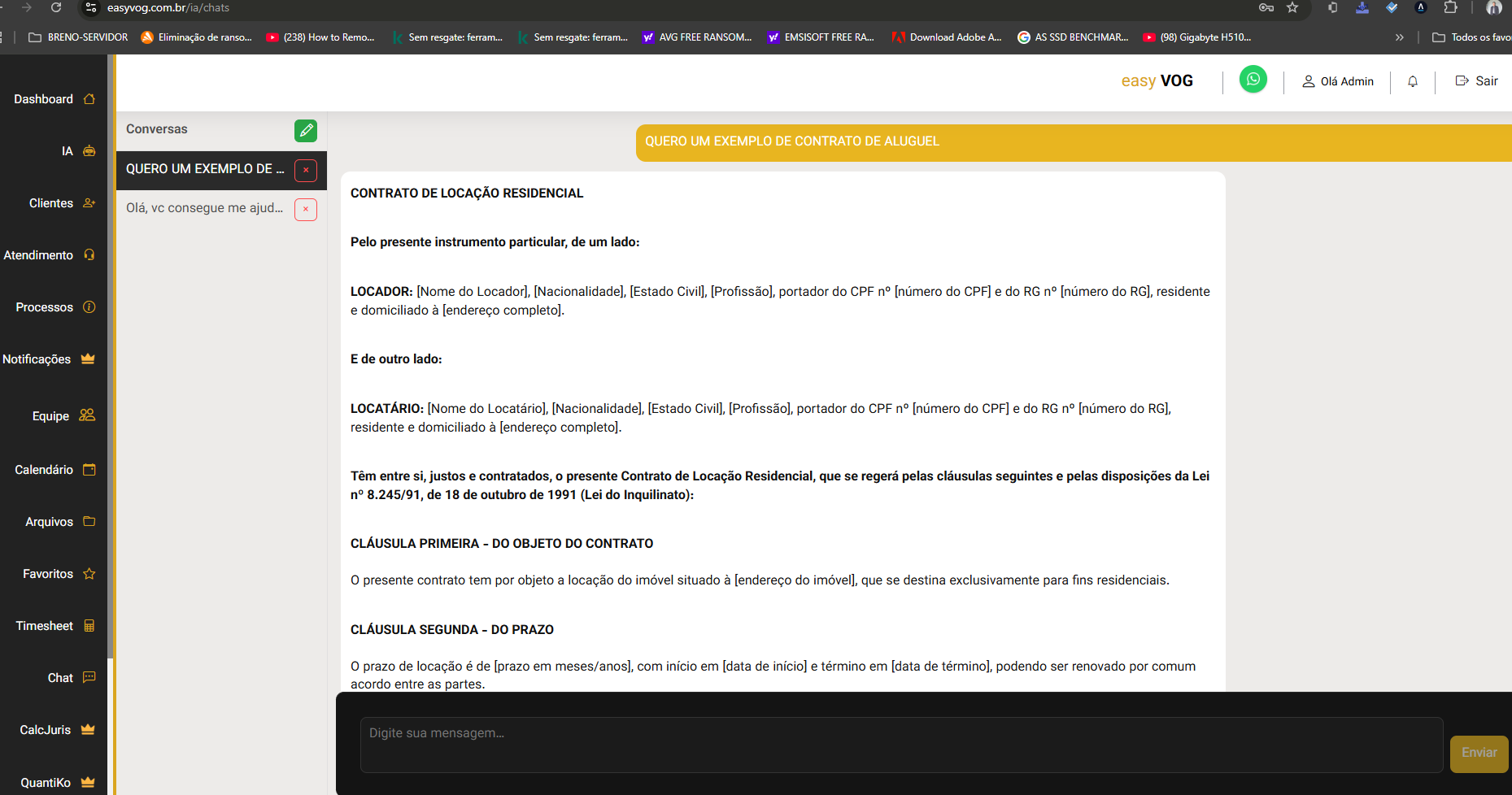Screen dimensions: 1512x795
Task: Delete the 'Olá, vc consegue me ajud' conversation
Action: pos(306,209)
